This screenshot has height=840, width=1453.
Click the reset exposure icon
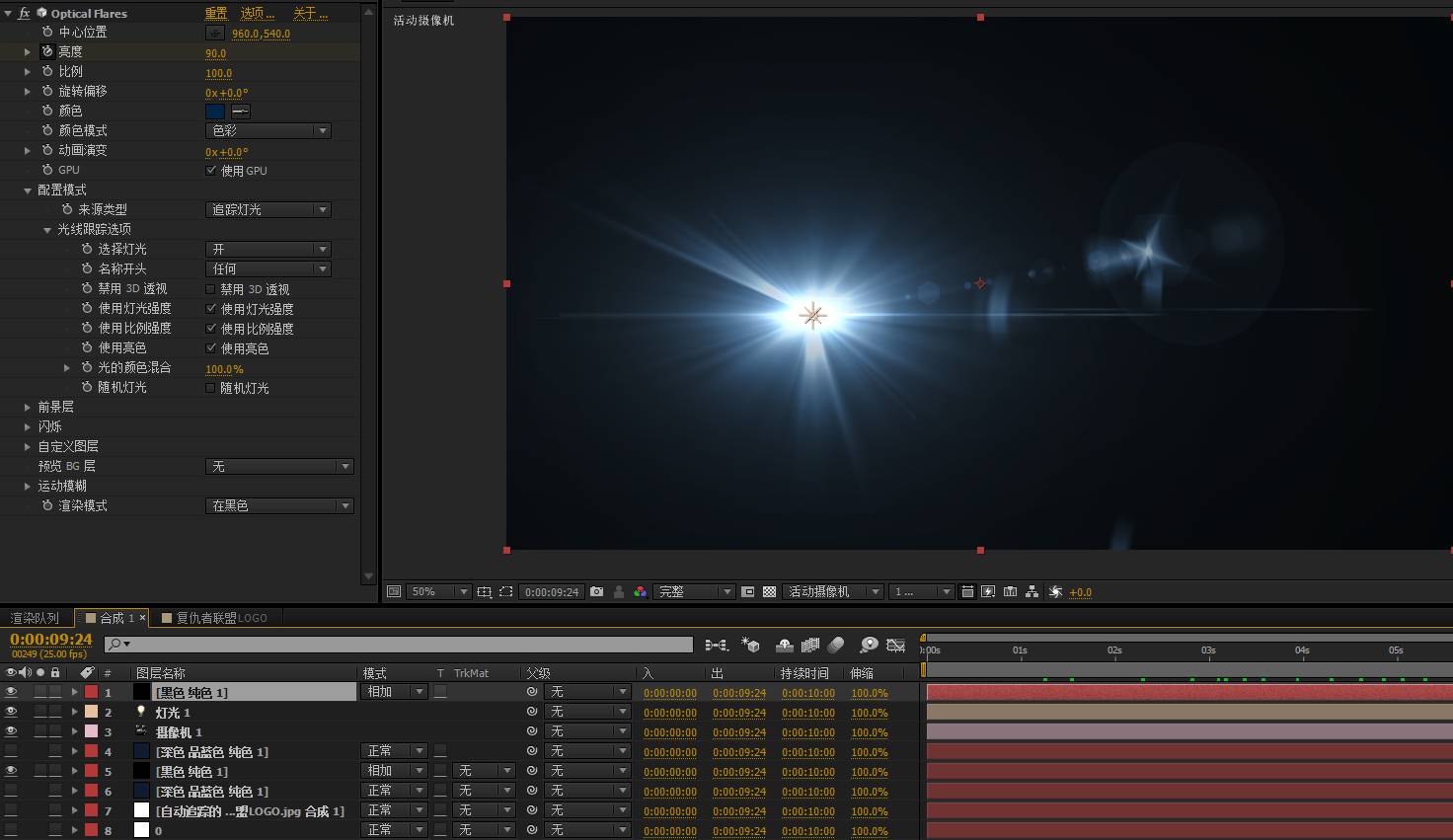click(1055, 591)
